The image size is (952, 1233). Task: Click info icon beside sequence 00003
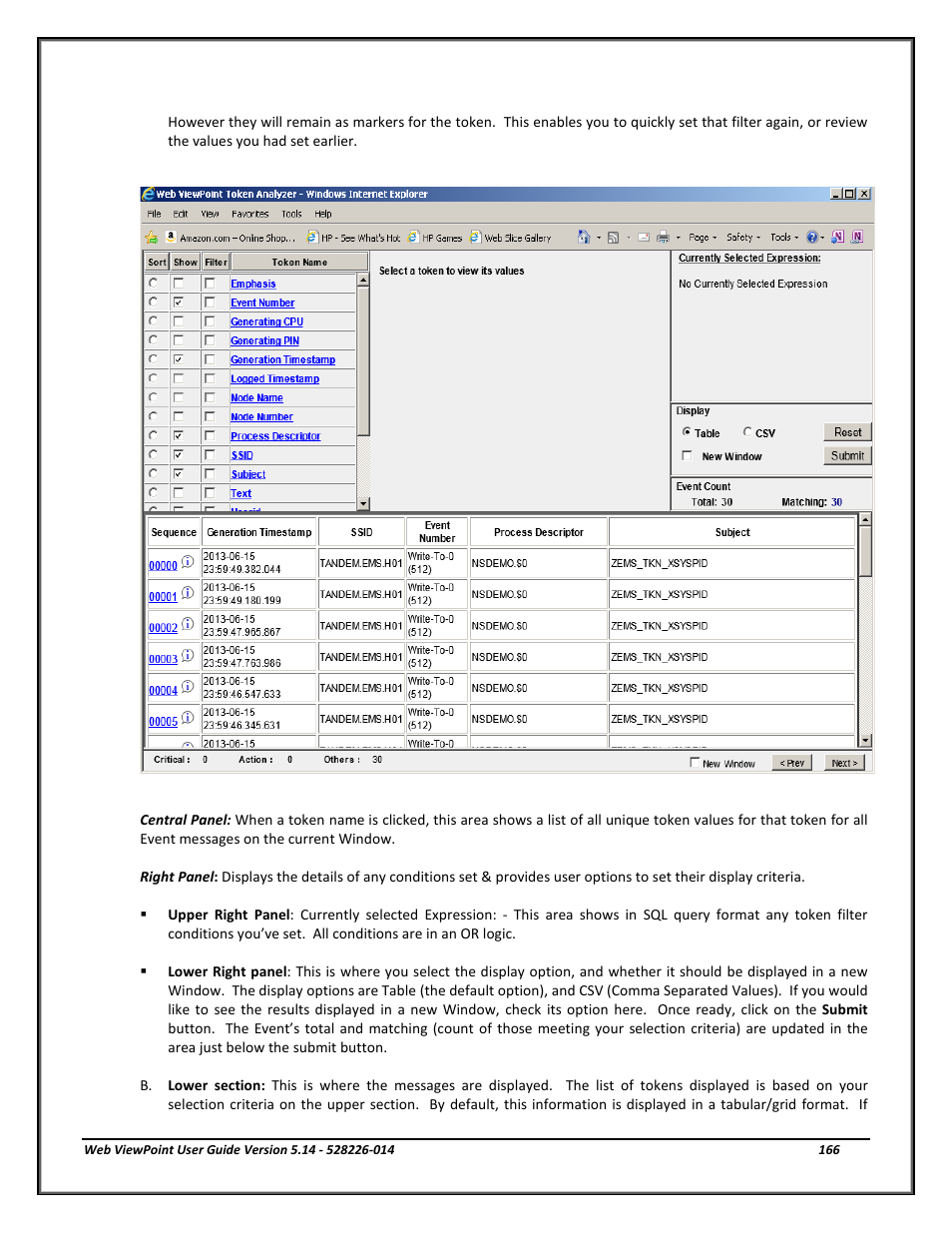[x=188, y=655]
